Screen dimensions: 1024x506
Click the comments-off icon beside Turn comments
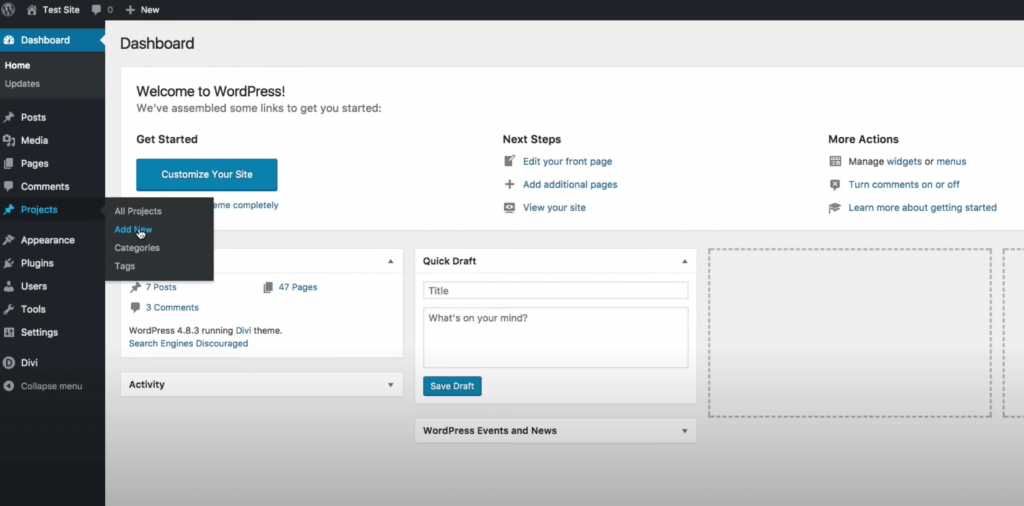(835, 185)
